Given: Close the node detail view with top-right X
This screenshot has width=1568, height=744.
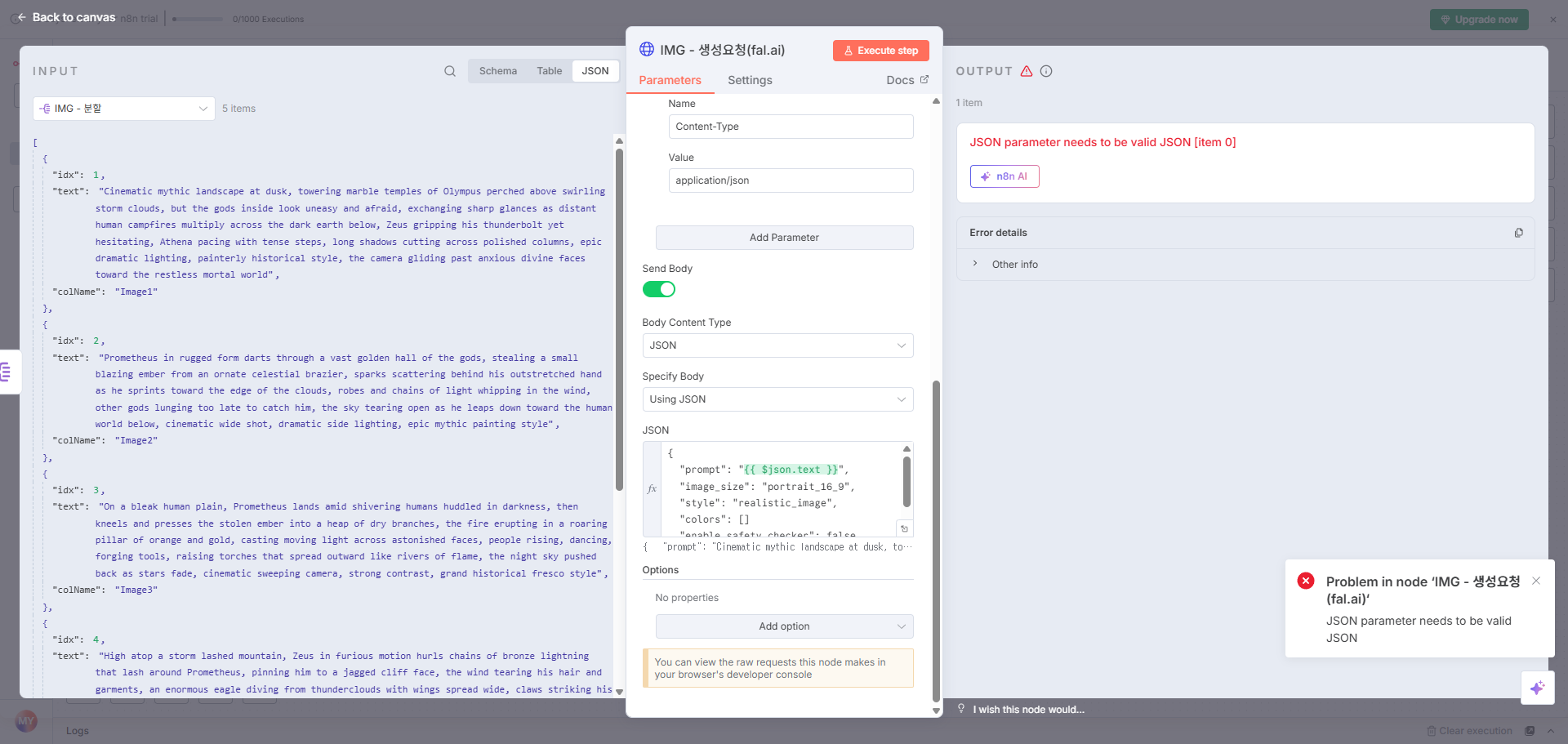Looking at the screenshot, I should coord(1553,20).
